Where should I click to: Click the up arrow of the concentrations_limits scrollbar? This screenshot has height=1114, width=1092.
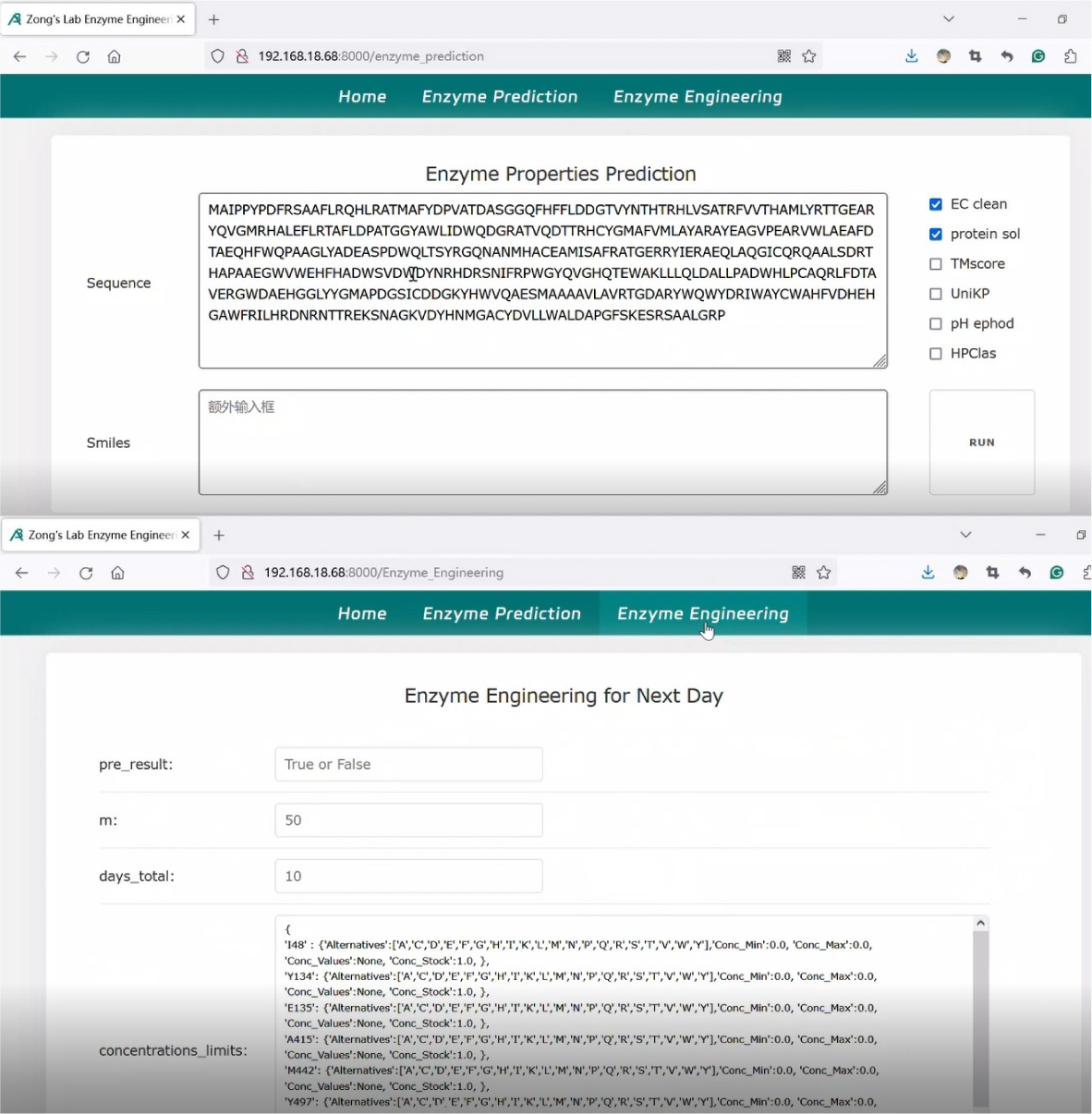(x=980, y=923)
